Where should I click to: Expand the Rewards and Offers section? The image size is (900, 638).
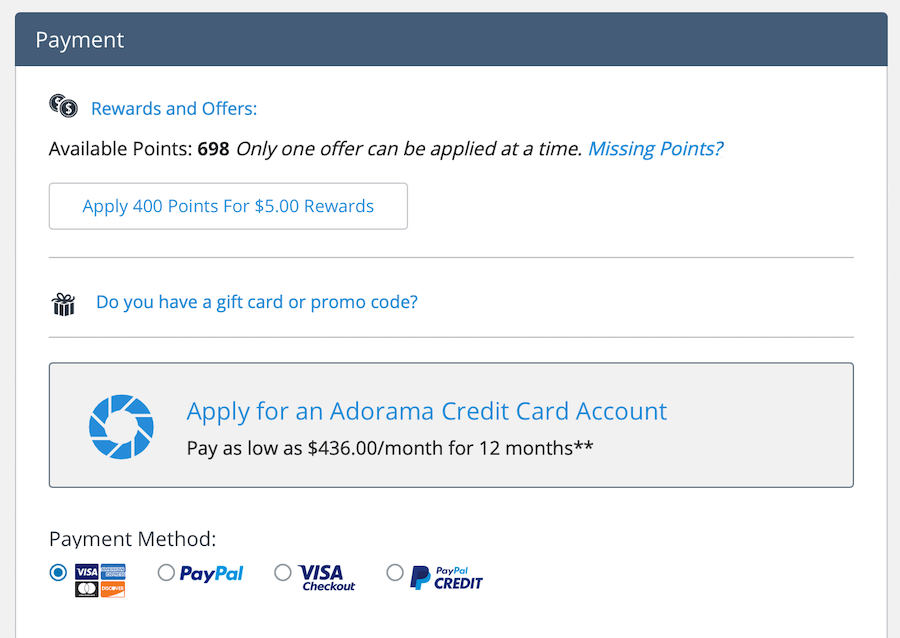pos(174,108)
